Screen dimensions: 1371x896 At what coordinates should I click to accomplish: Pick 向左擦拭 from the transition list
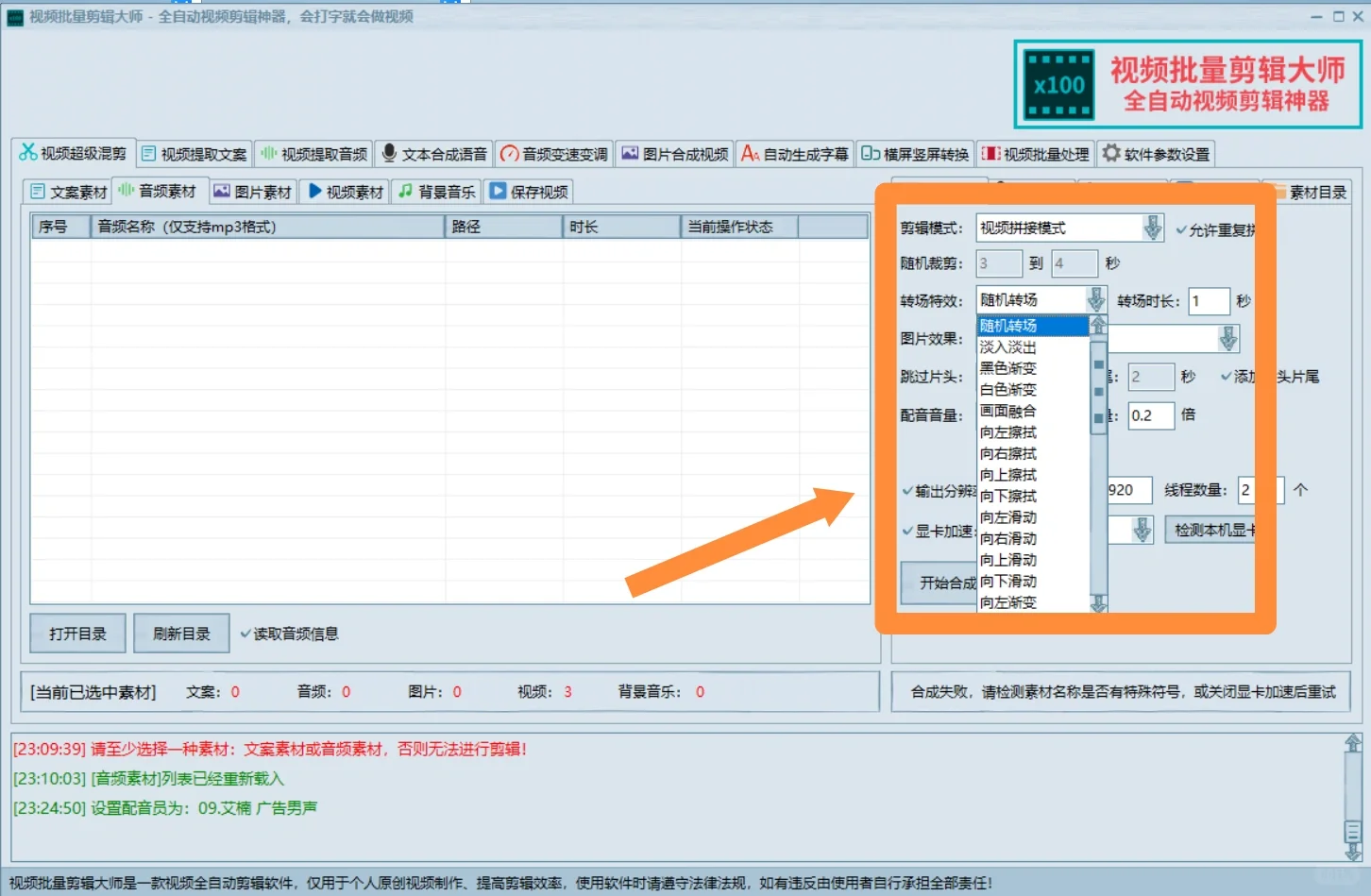coord(1033,432)
